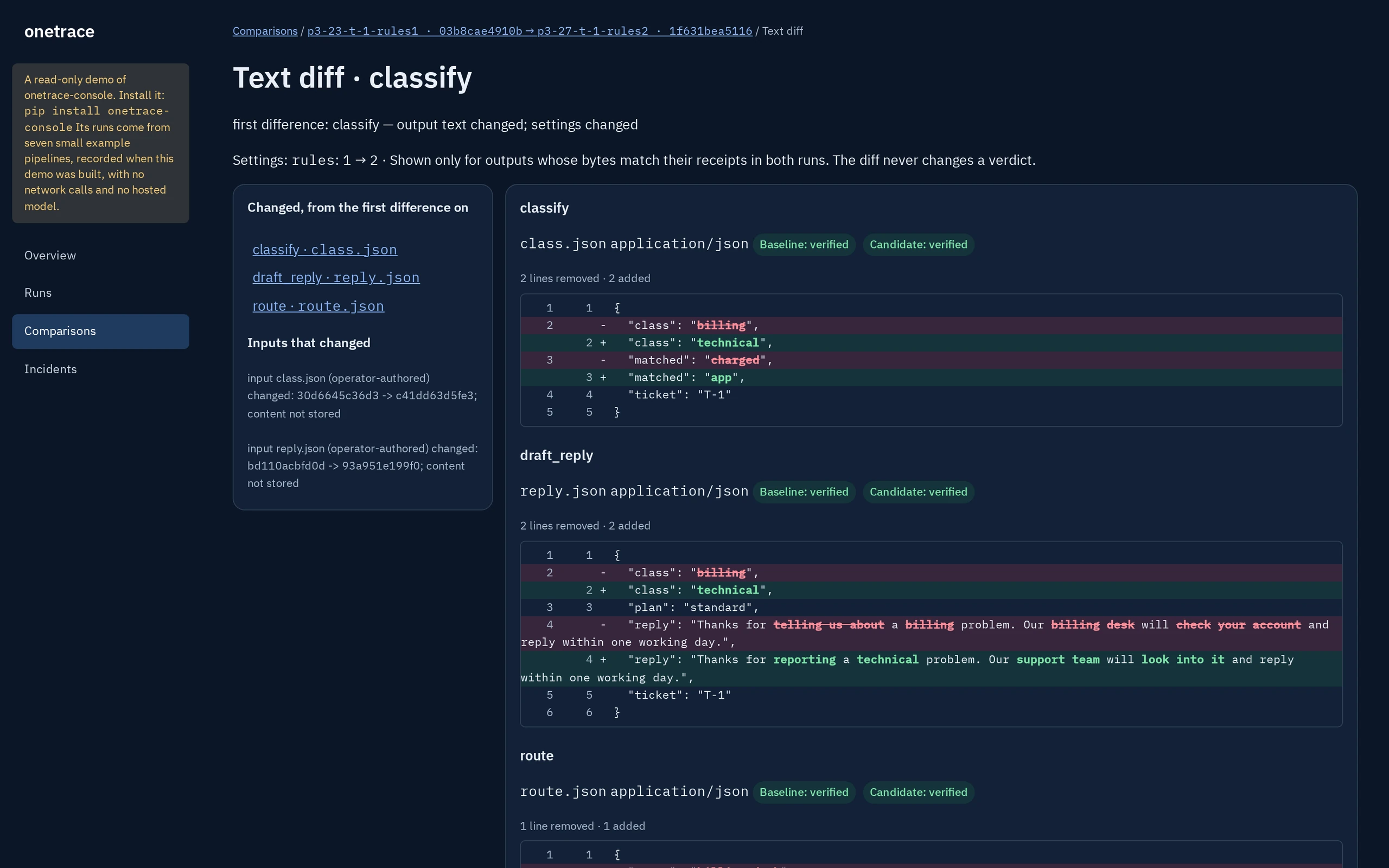The image size is (1389, 868).
Task: Click the Comparisons breadcrumb link
Action: pos(265,31)
